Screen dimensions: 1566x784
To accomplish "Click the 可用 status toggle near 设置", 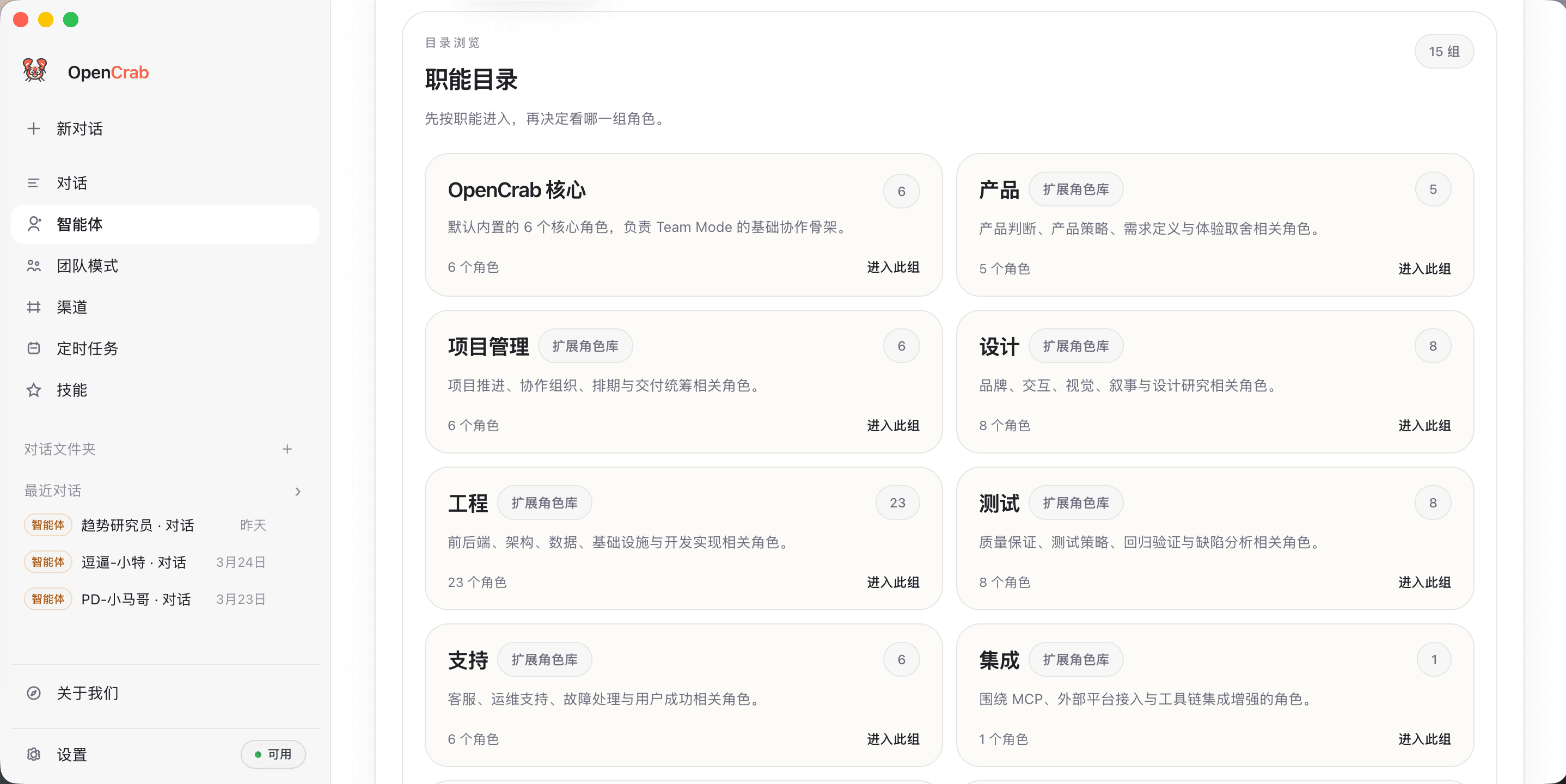I will tap(273, 754).
